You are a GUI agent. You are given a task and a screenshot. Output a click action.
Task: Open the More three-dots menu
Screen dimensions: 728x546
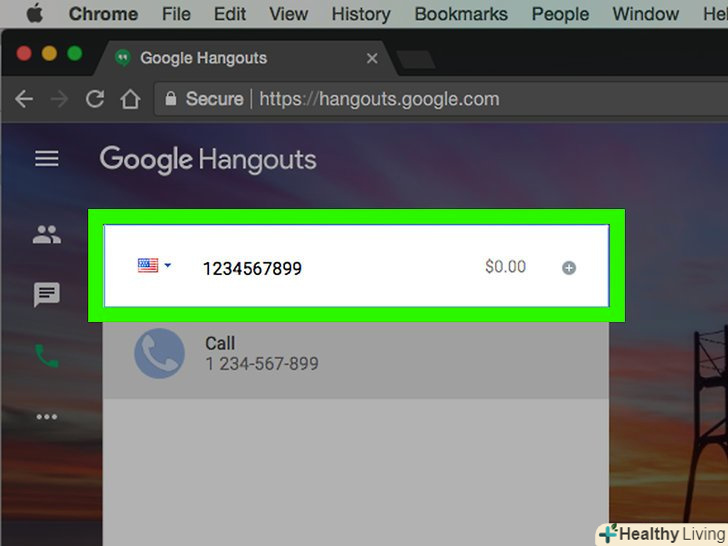point(47,416)
